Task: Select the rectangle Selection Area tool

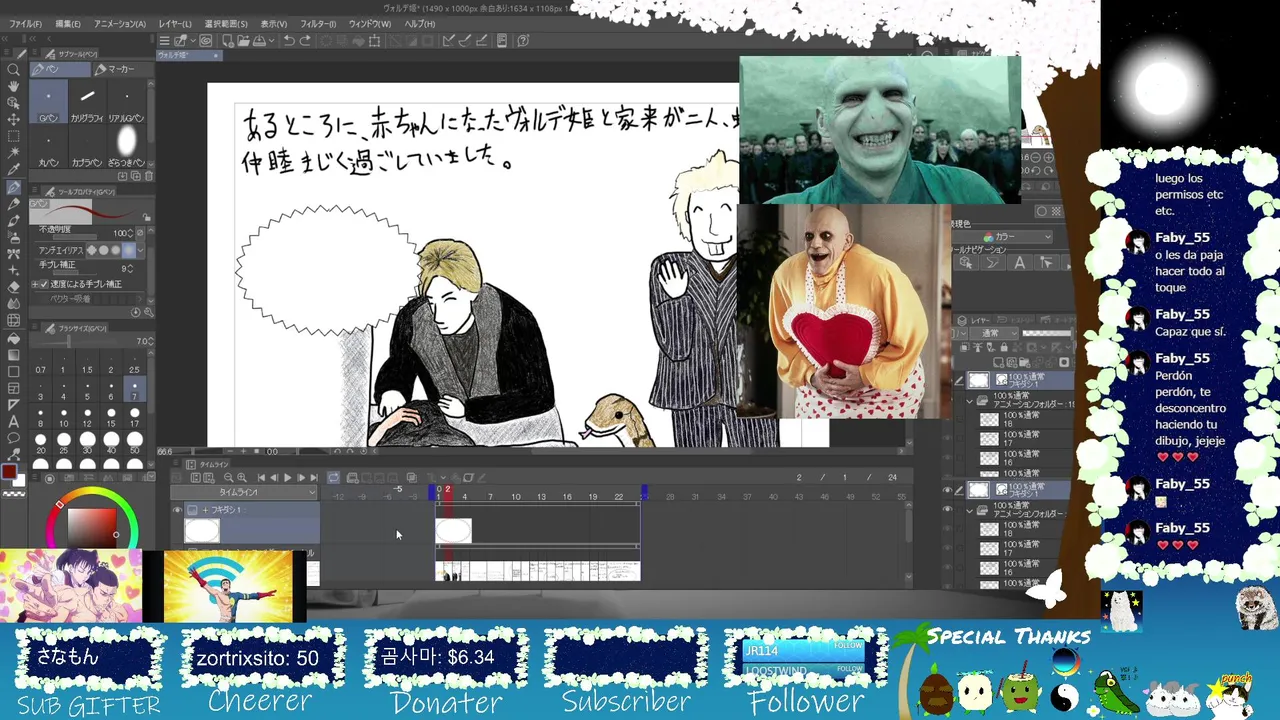Action: tap(13, 137)
